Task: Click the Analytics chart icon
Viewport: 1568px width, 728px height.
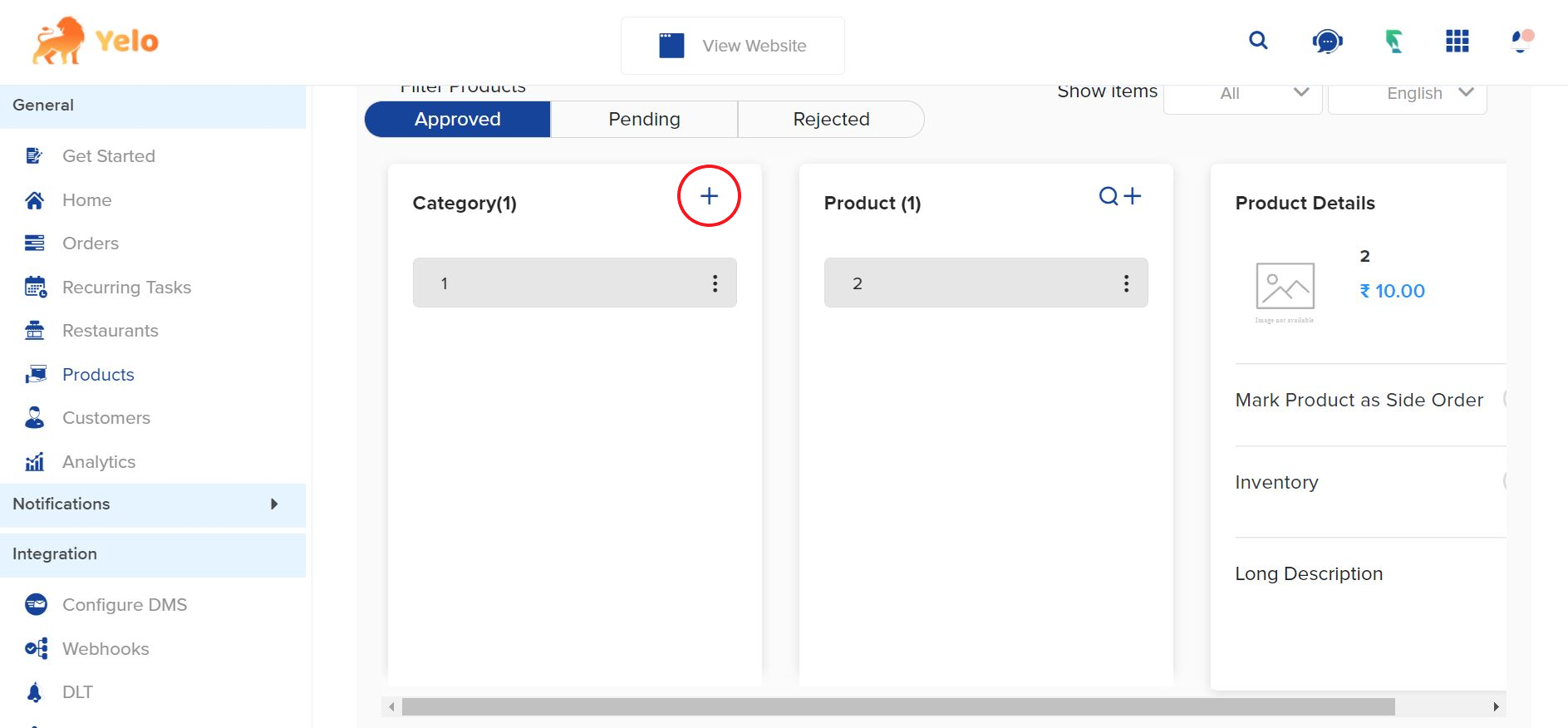Action: coord(34,461)
